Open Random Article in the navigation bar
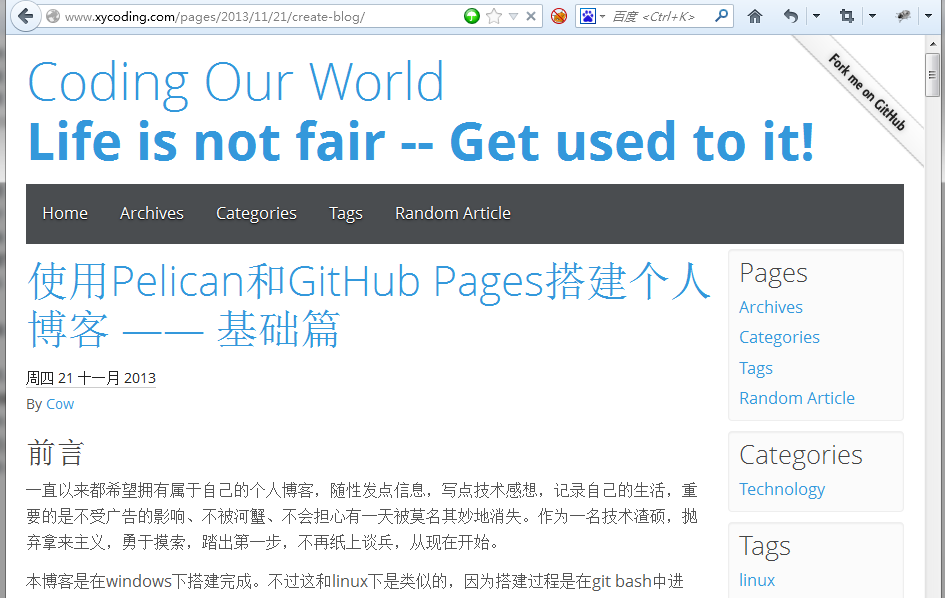This screenshot has width=945, height=598. point(453,213)
